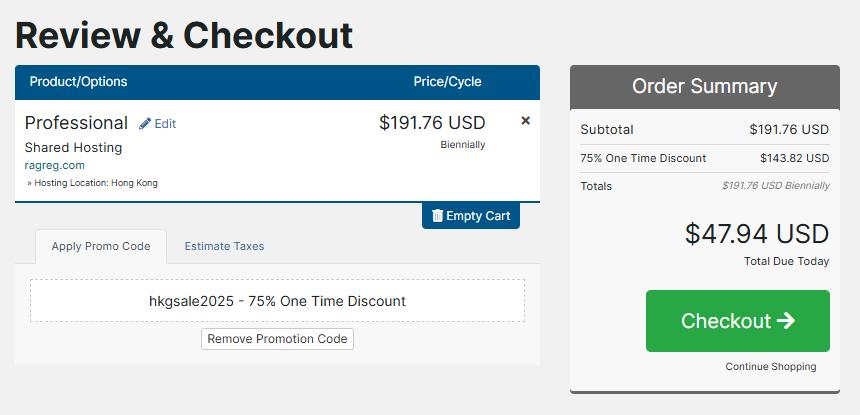860x415 pixels.
Task: Click the trash icon on Empty Cart
Action: (x=437, y=216)
